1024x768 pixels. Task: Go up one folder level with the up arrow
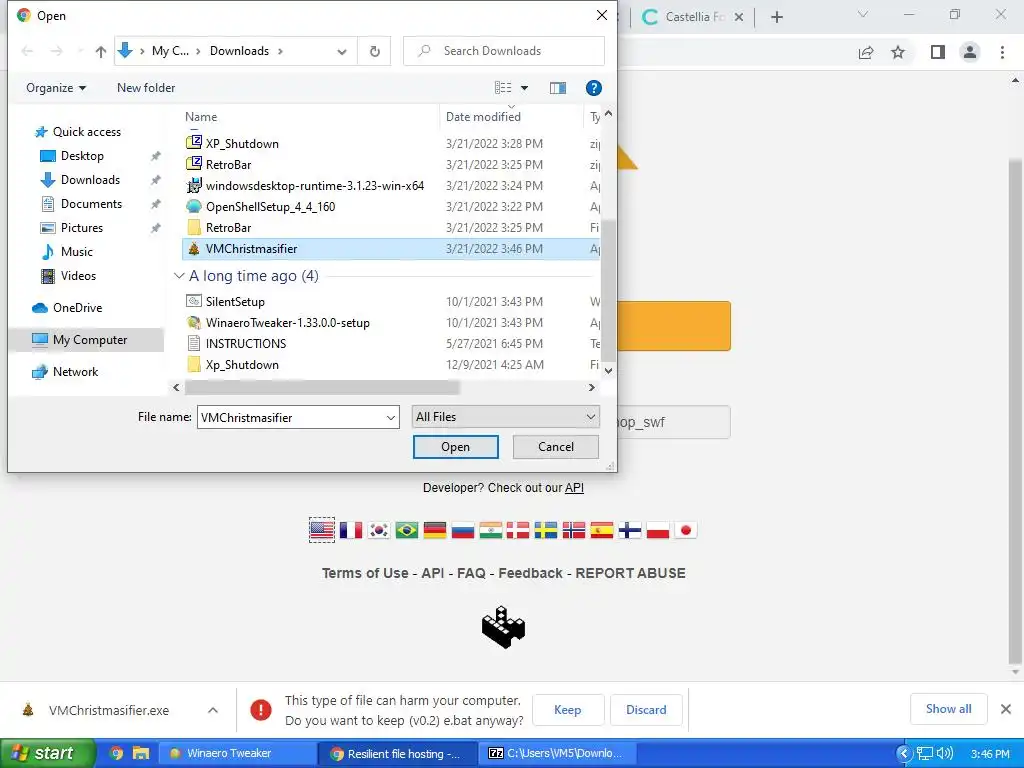[x=101, y=52]
